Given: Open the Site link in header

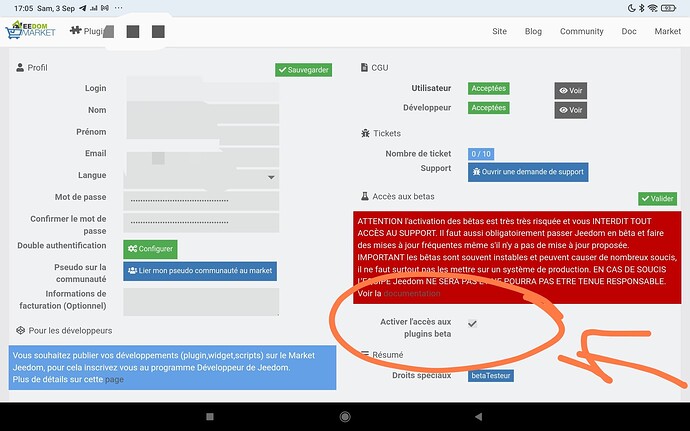Looking at the screenshot, I should click(499, 31).
